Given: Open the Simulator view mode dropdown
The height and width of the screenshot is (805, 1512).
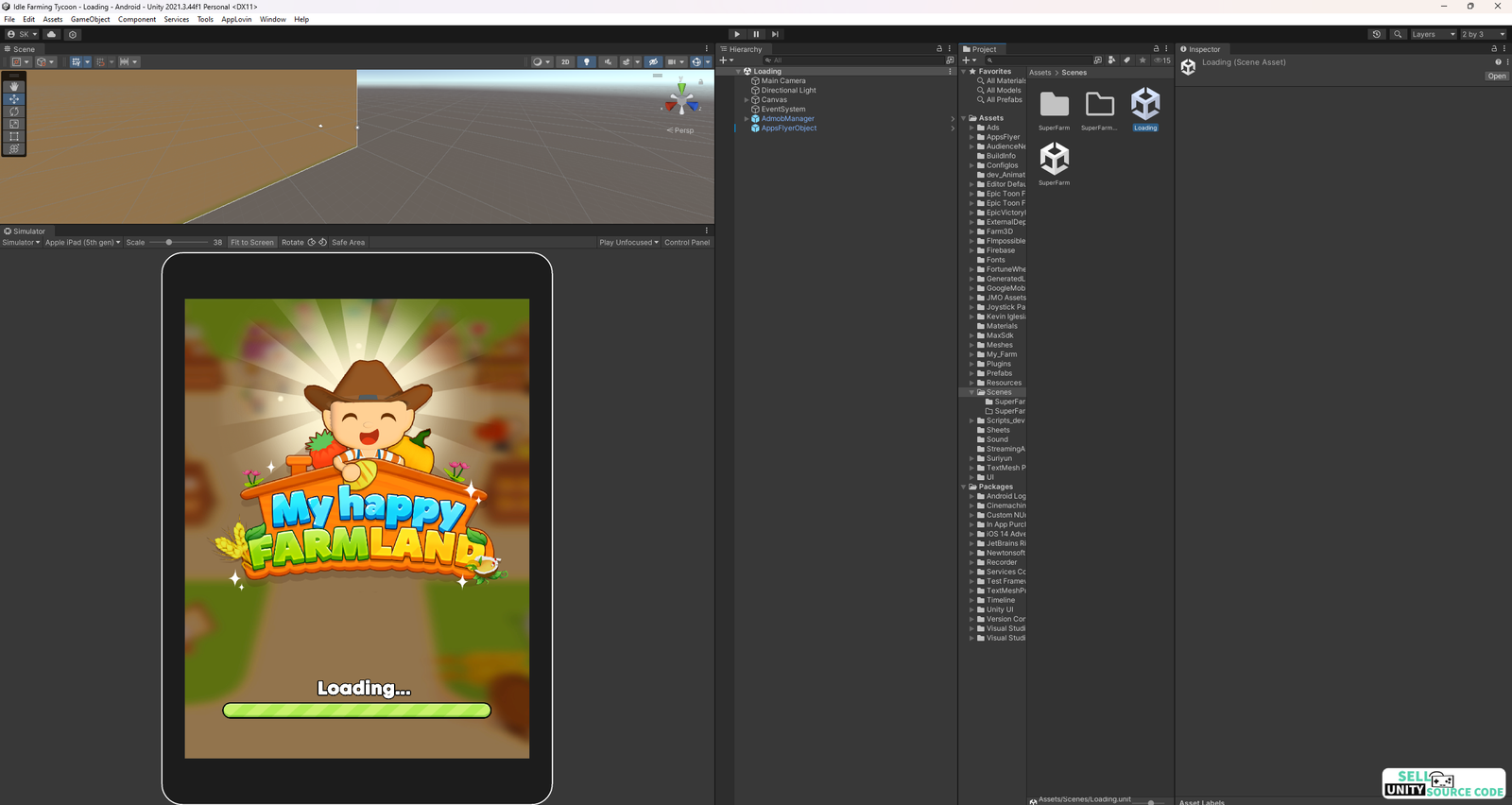Looking at the screenshot, I should (21, 242).
